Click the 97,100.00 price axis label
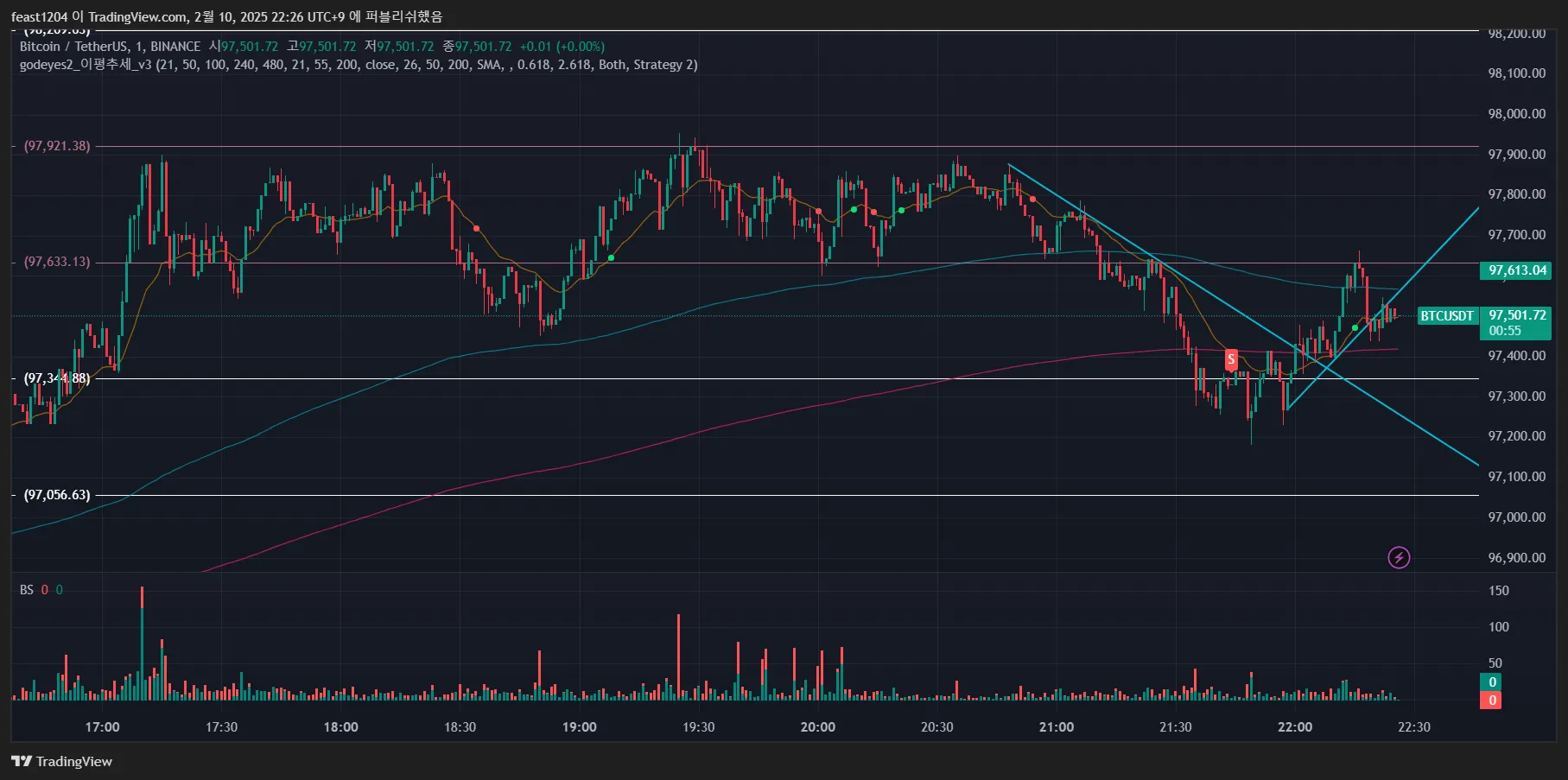Image resolution: width=1568 pixels, height=780 pixels. tap(1516, 477)
